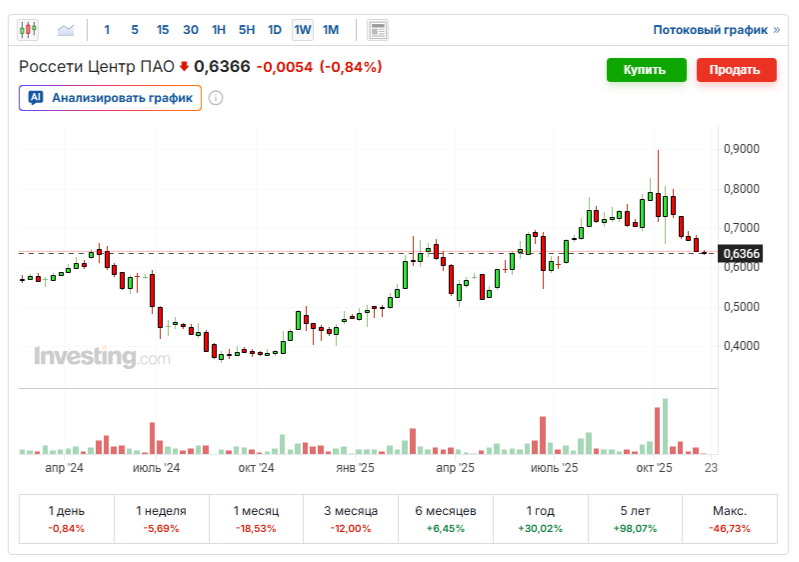Switch to the 1M interval
799x562 pixels.
pyautogui.click(x=331, y=30)
